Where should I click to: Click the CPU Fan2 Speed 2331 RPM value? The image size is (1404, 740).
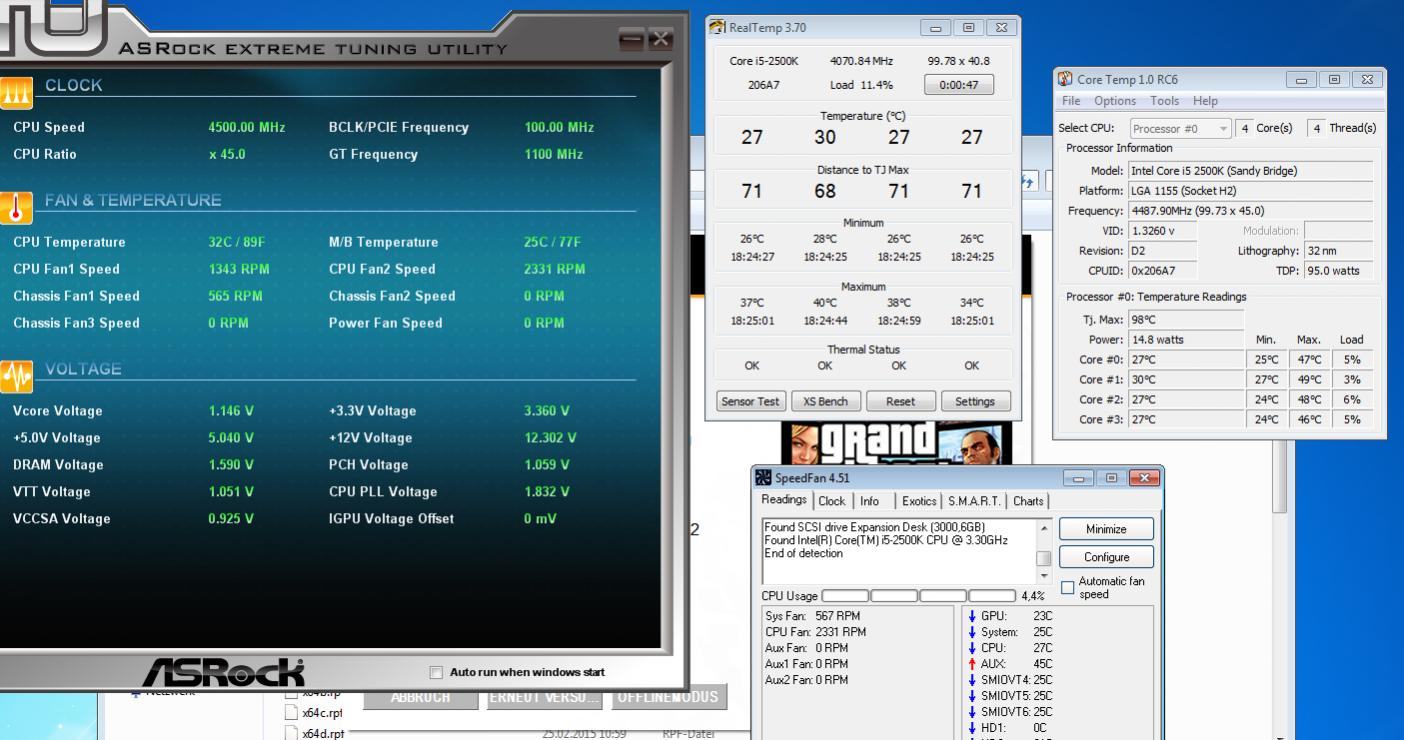click(x=555, y=269)
